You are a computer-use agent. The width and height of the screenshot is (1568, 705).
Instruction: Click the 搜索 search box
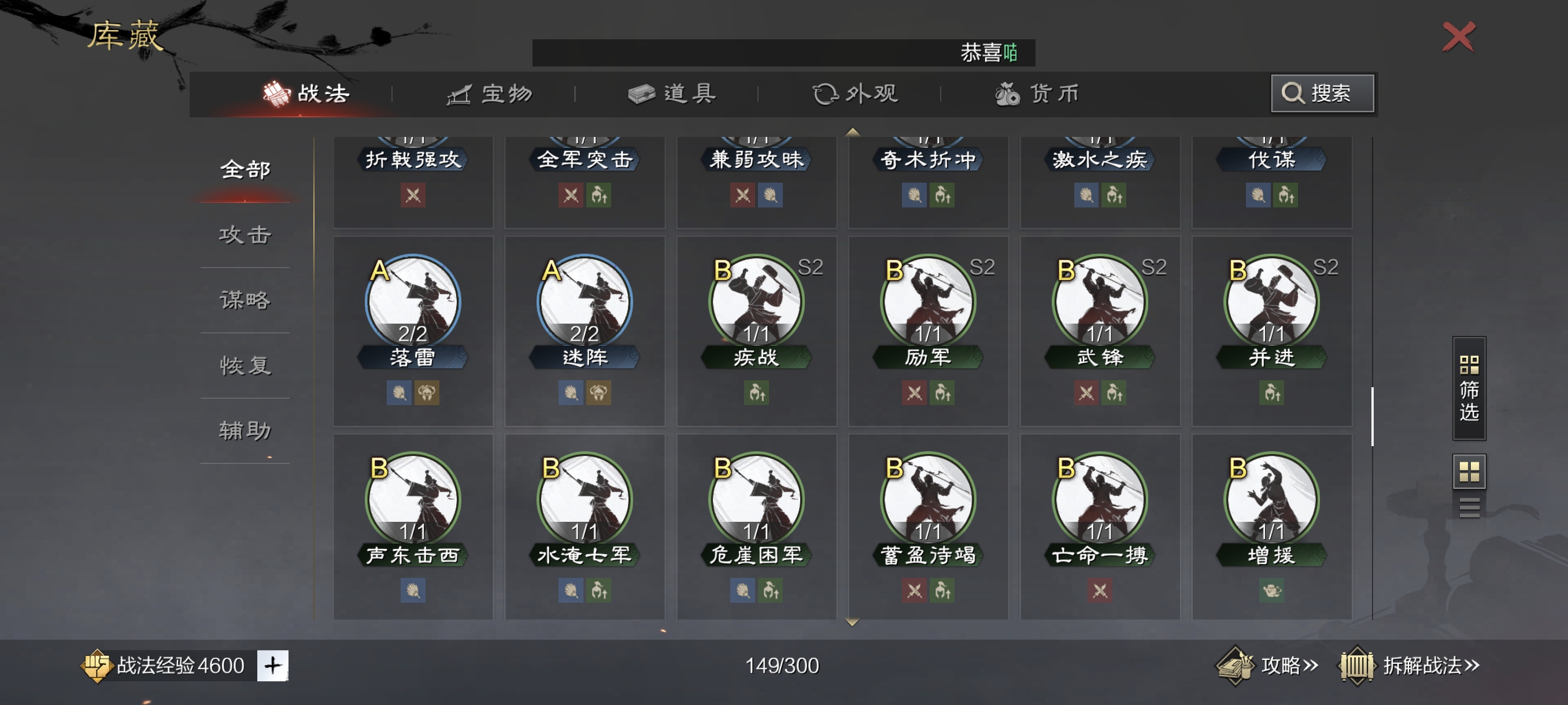1322,93
